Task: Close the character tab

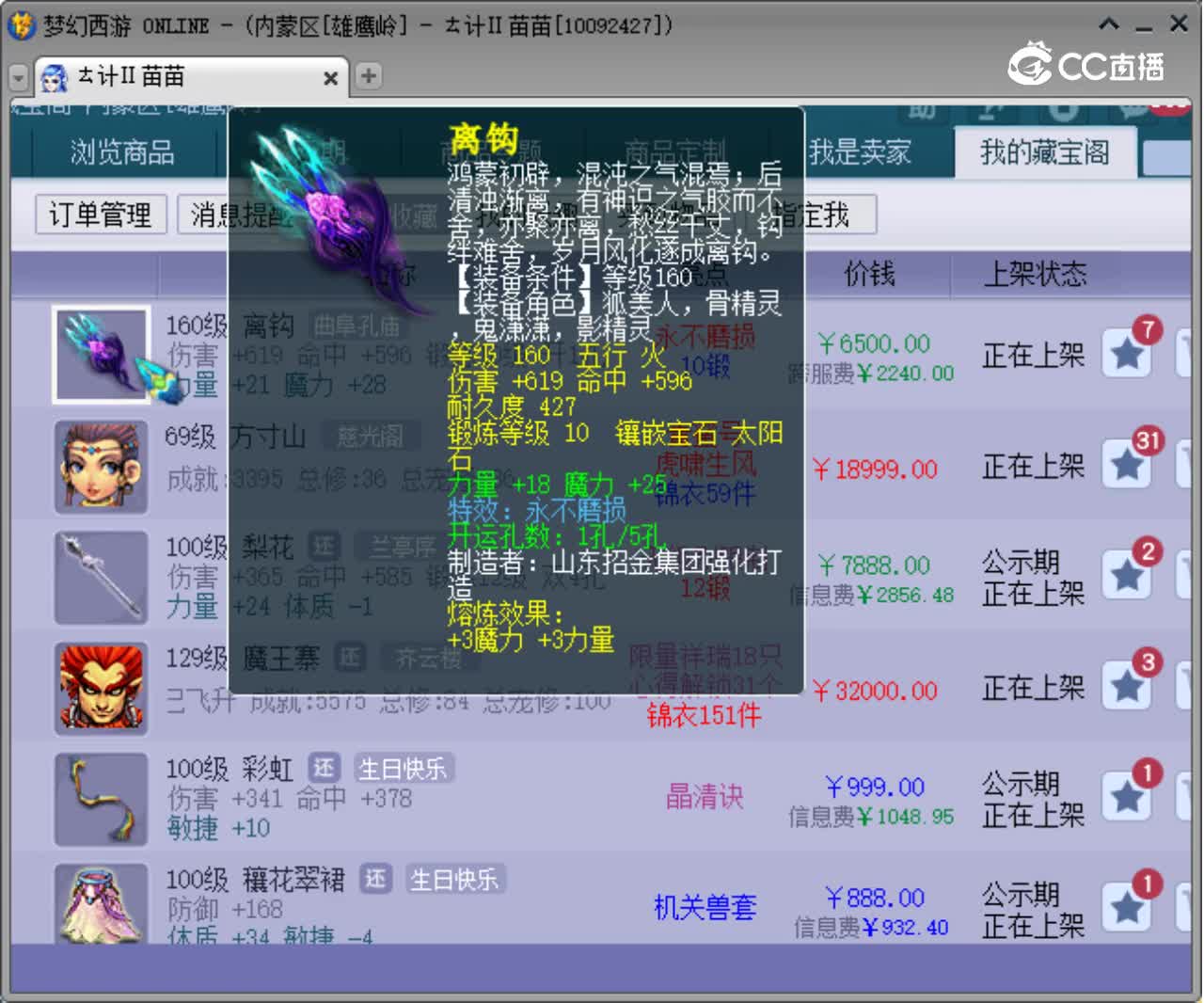Action: (330, 78)
